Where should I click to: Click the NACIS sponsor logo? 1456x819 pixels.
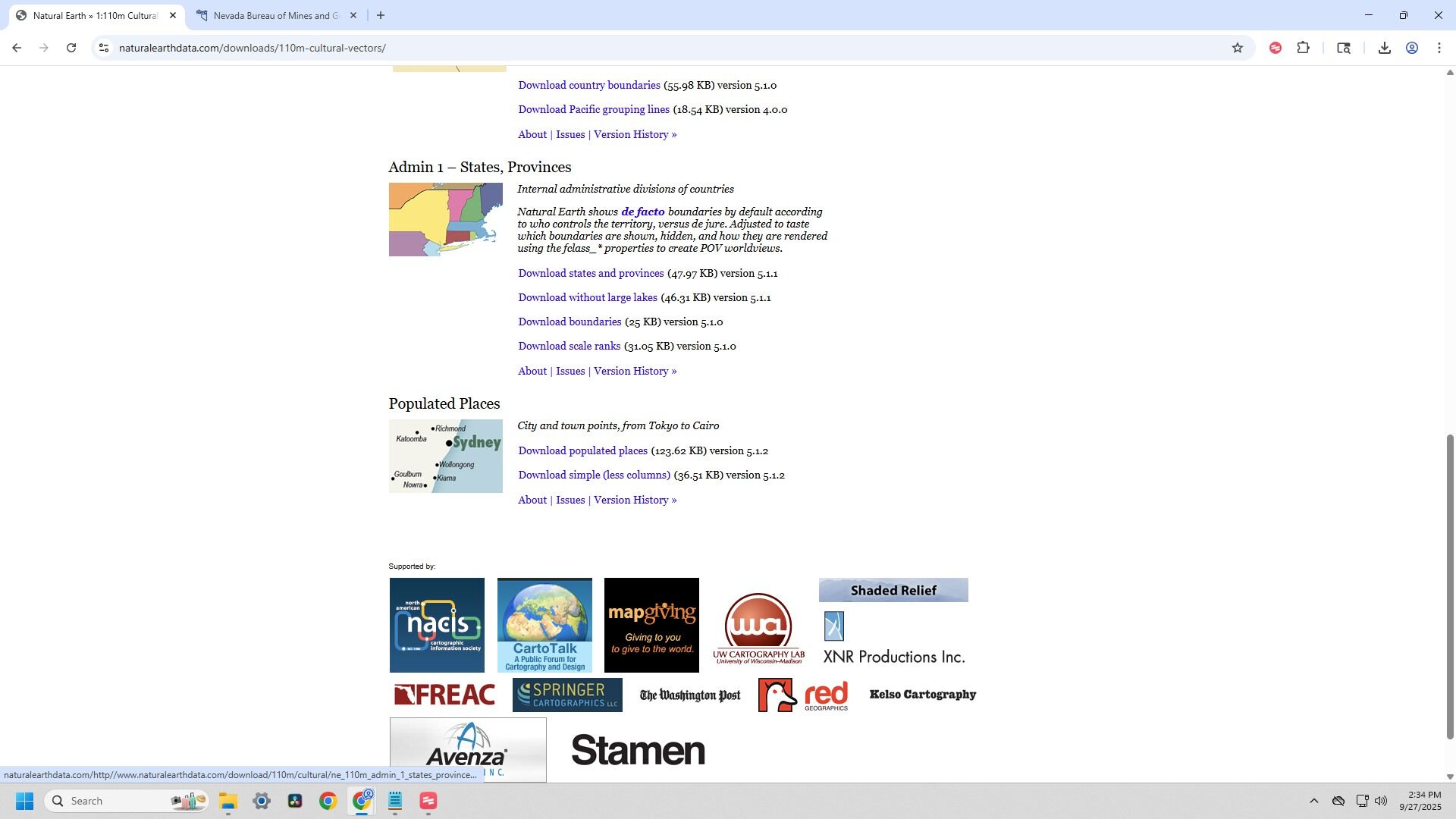coord(437,625)
